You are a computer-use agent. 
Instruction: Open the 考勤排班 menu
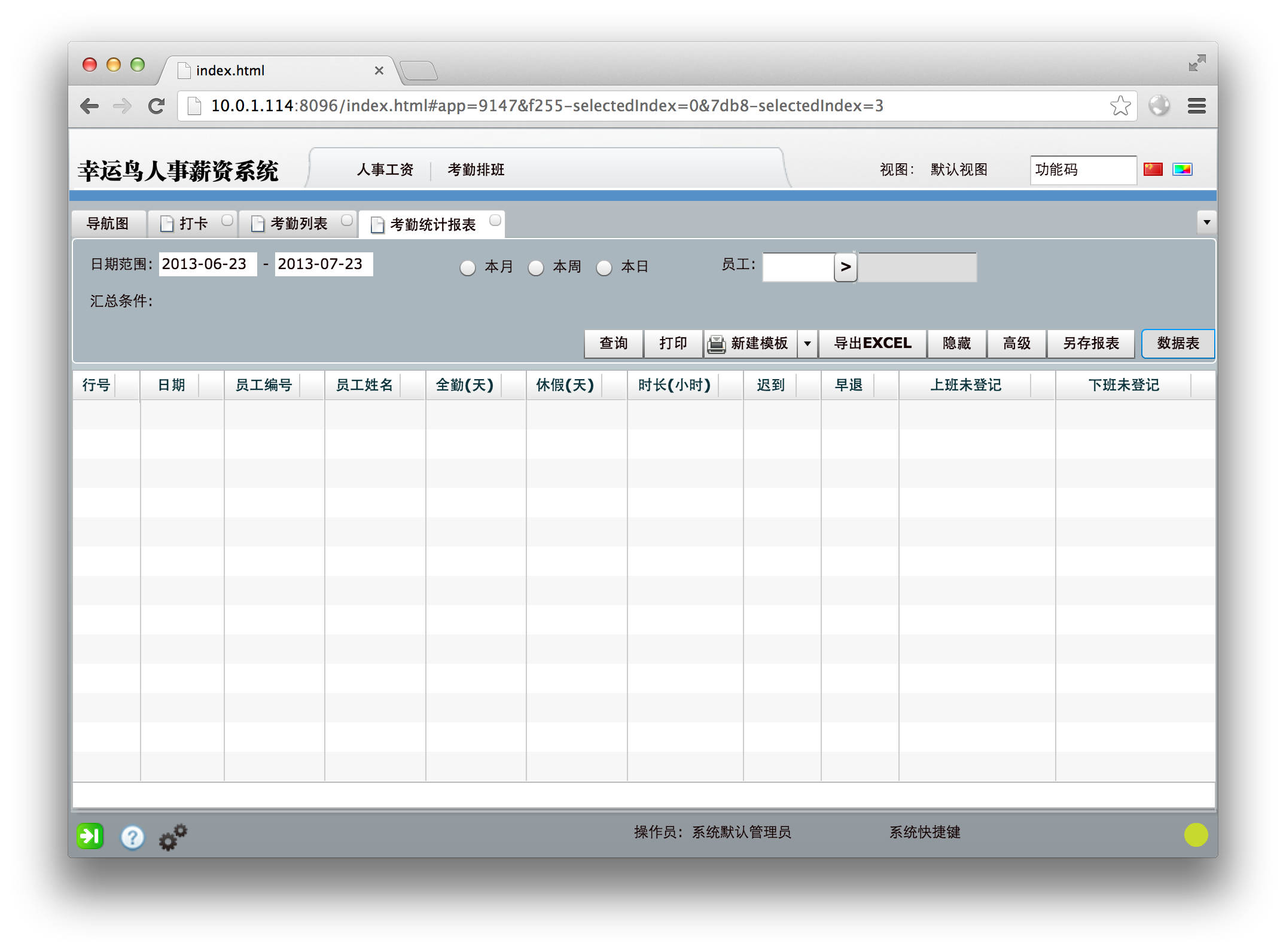click(x=476, y=170)
